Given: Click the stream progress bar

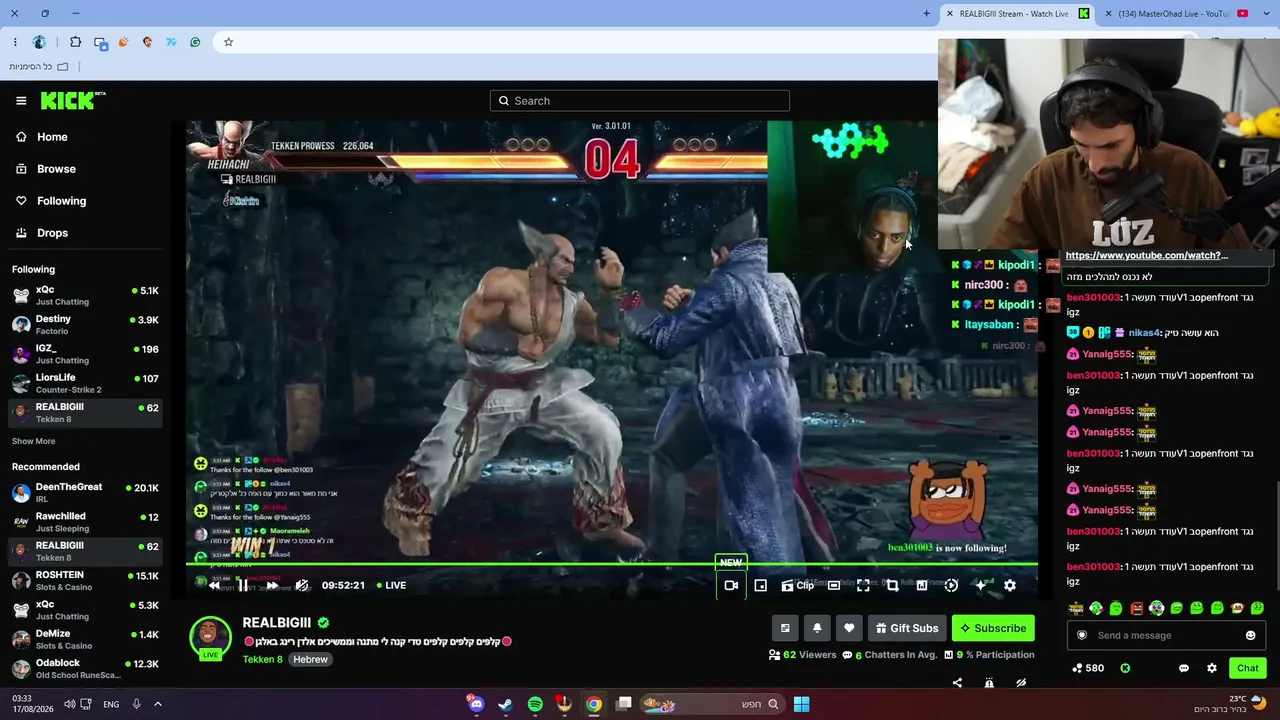Looking at the screenshot, I should tap(612, 565).
